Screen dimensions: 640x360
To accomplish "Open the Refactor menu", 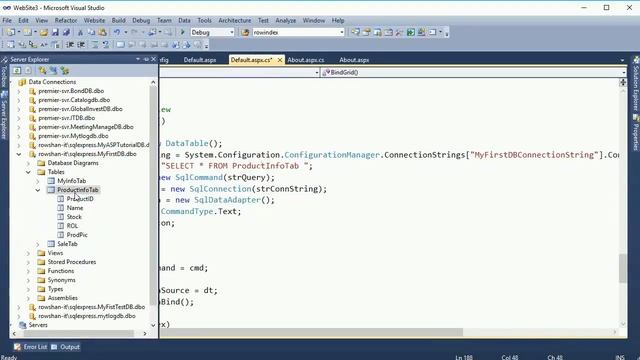I will (x=66, y=20).
